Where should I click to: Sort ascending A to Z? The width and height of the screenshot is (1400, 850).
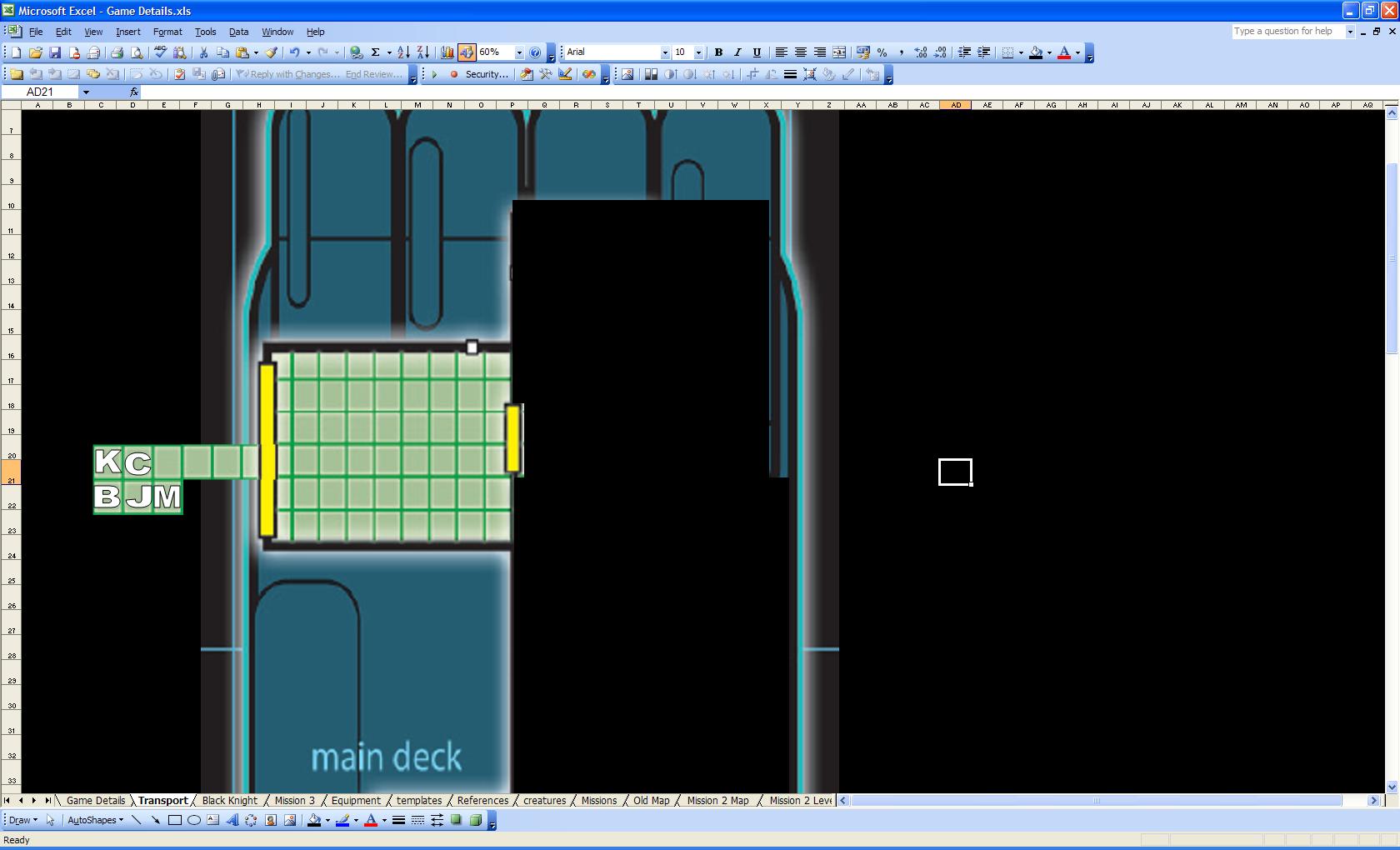click(403, 52)
